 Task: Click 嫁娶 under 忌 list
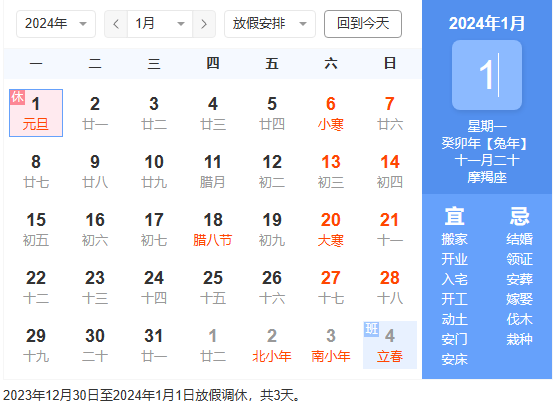[x=520, y=299]
